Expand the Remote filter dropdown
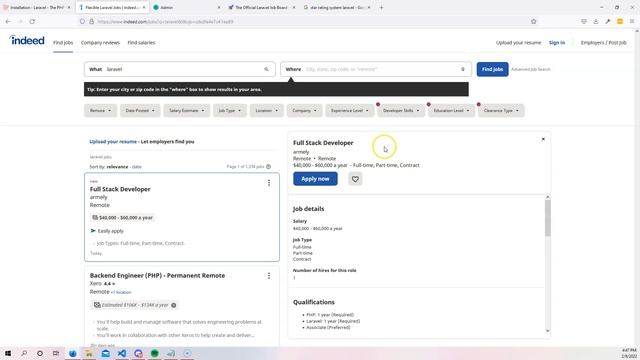 [x=100, y=111]
